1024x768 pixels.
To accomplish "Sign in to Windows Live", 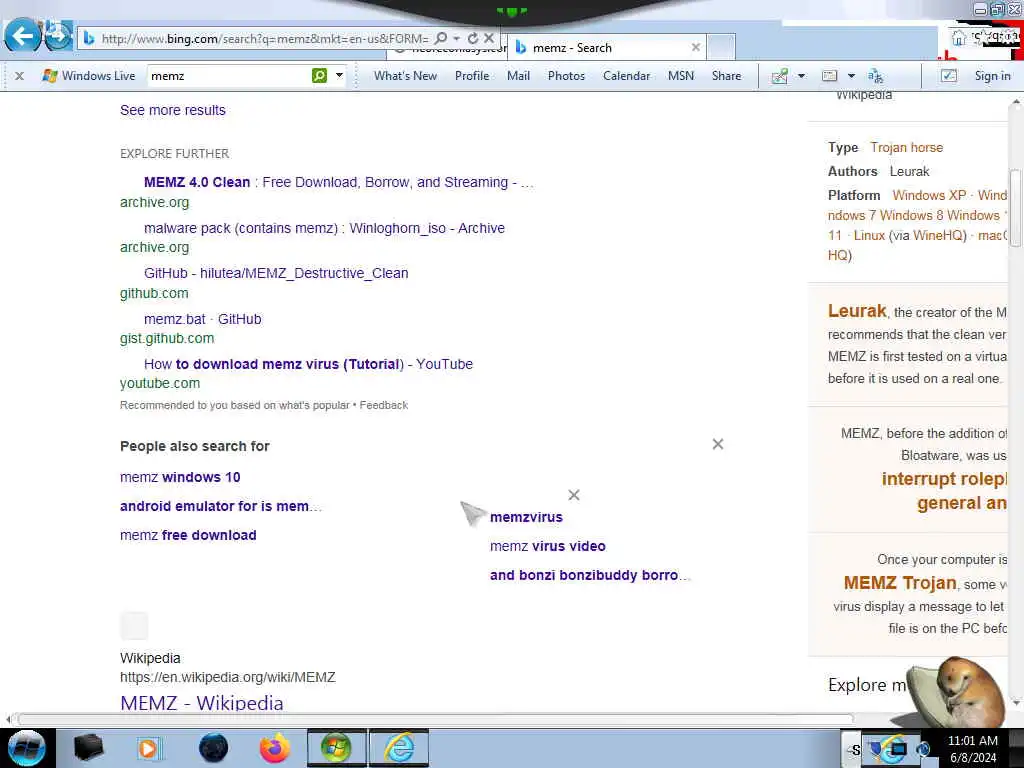I will tap(992, 76).
